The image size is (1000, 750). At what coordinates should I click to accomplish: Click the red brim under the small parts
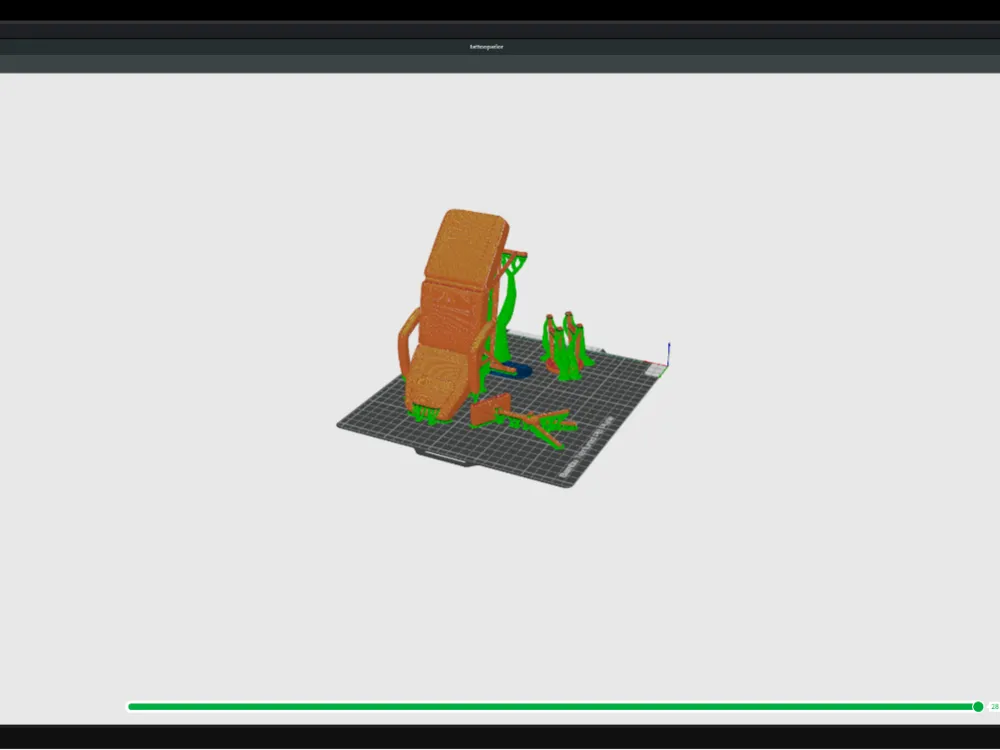click(x=551, y=367)
